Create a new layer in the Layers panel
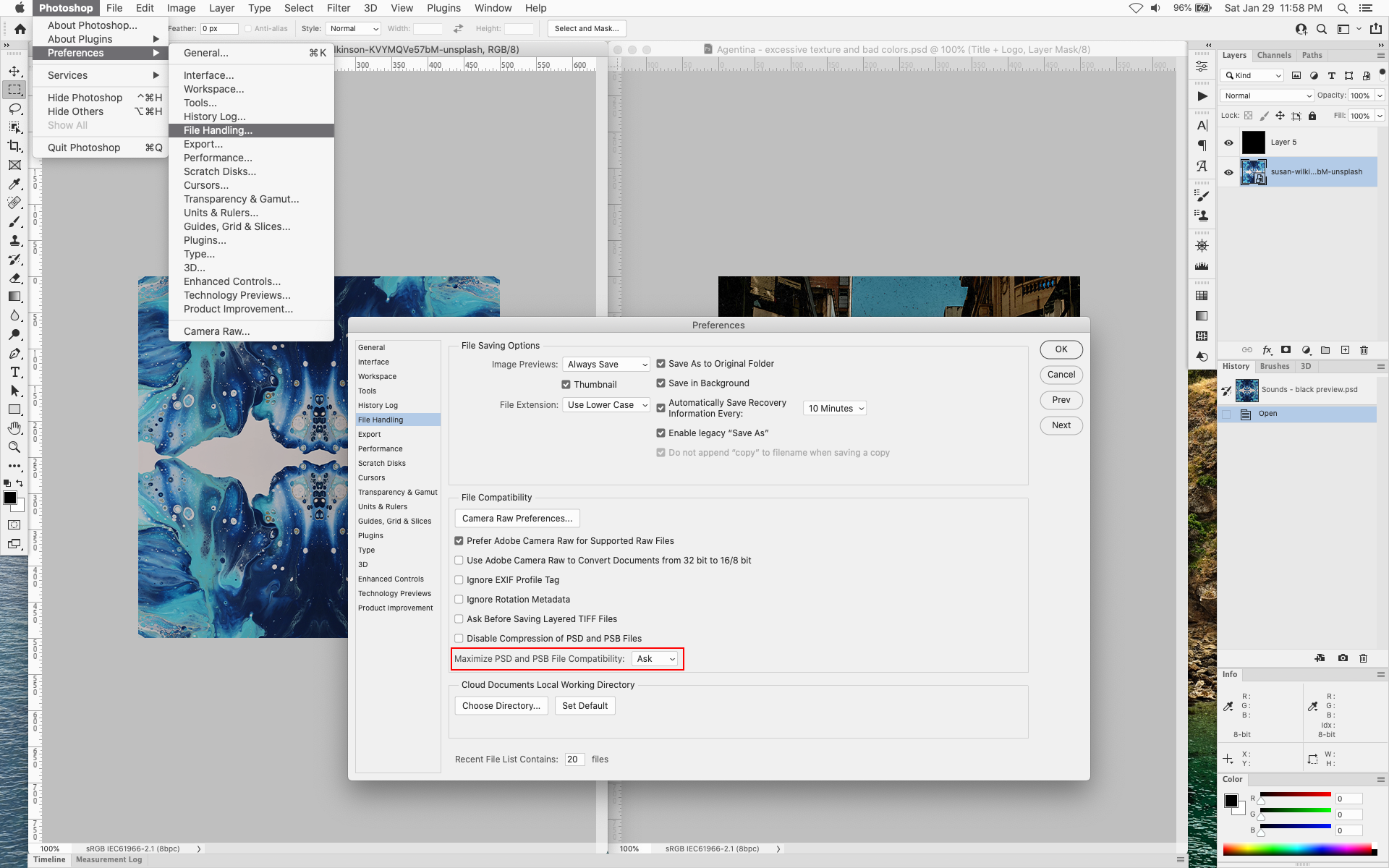Image resolution: width=1389 pixels, height=868 pixels. [x=1346, y=350]
